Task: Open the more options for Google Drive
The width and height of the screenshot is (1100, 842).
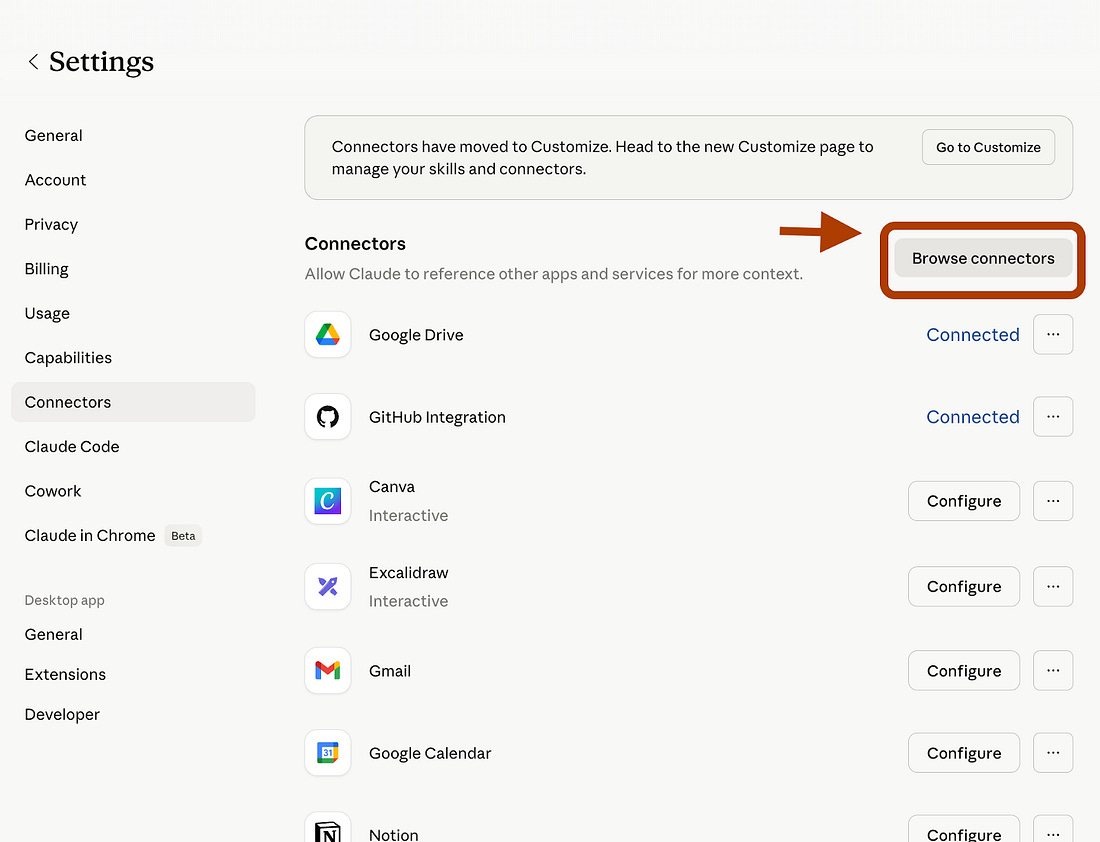Action: 1053,335
